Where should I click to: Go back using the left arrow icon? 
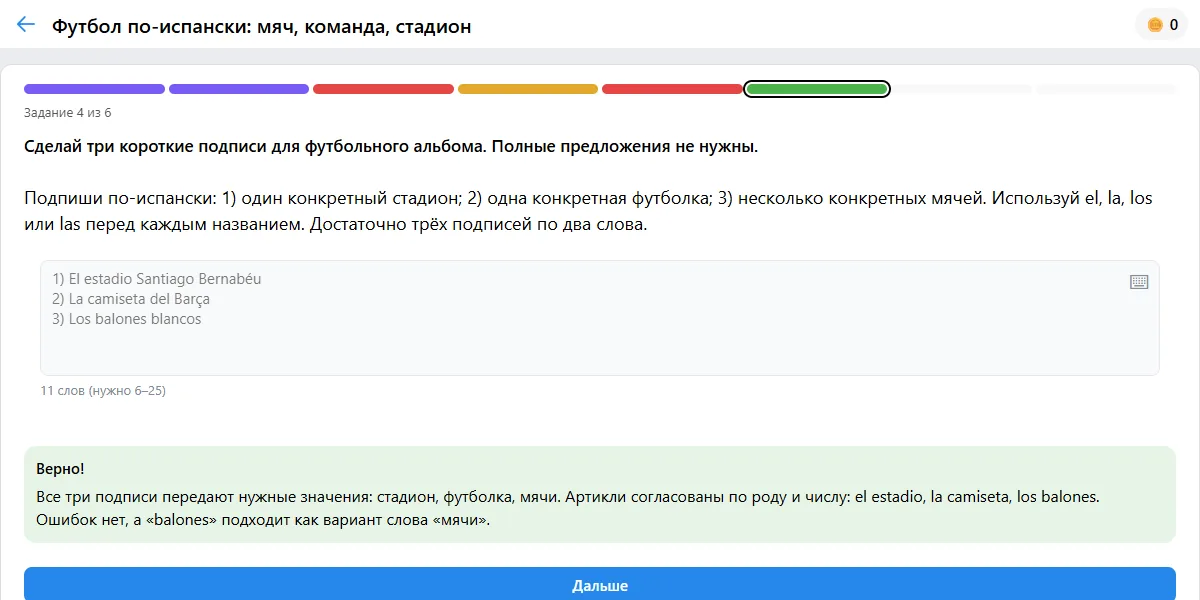click(26, 25)
